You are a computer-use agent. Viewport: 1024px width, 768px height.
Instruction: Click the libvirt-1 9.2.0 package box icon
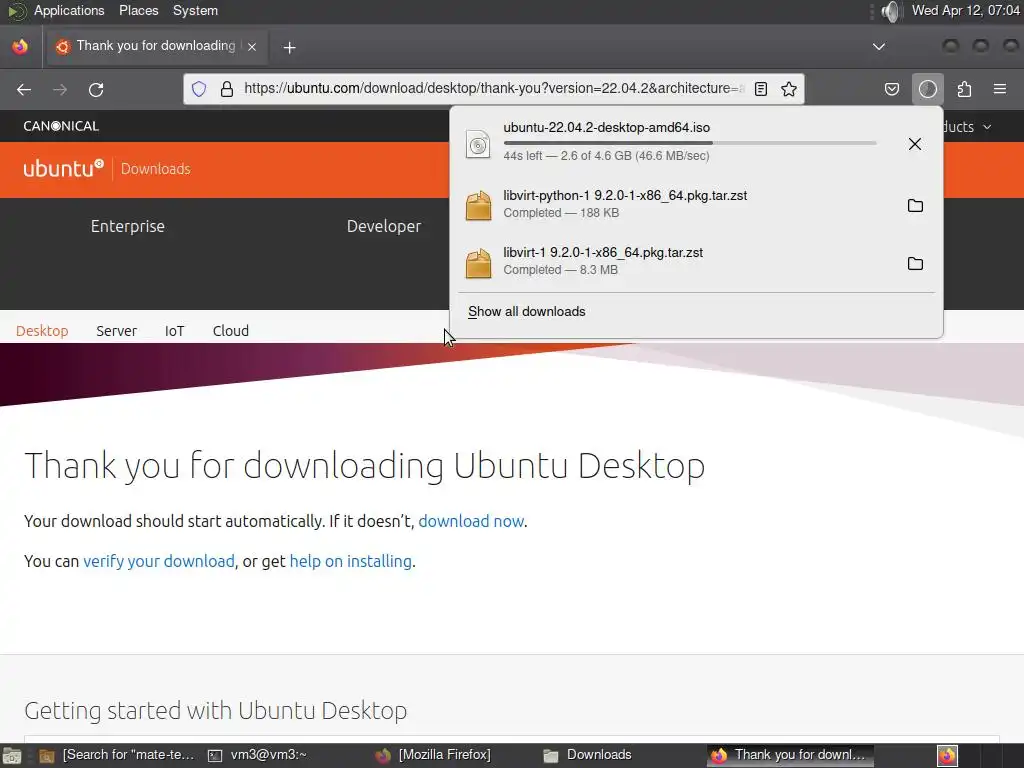pyautogui.click(x=478, y=263)
